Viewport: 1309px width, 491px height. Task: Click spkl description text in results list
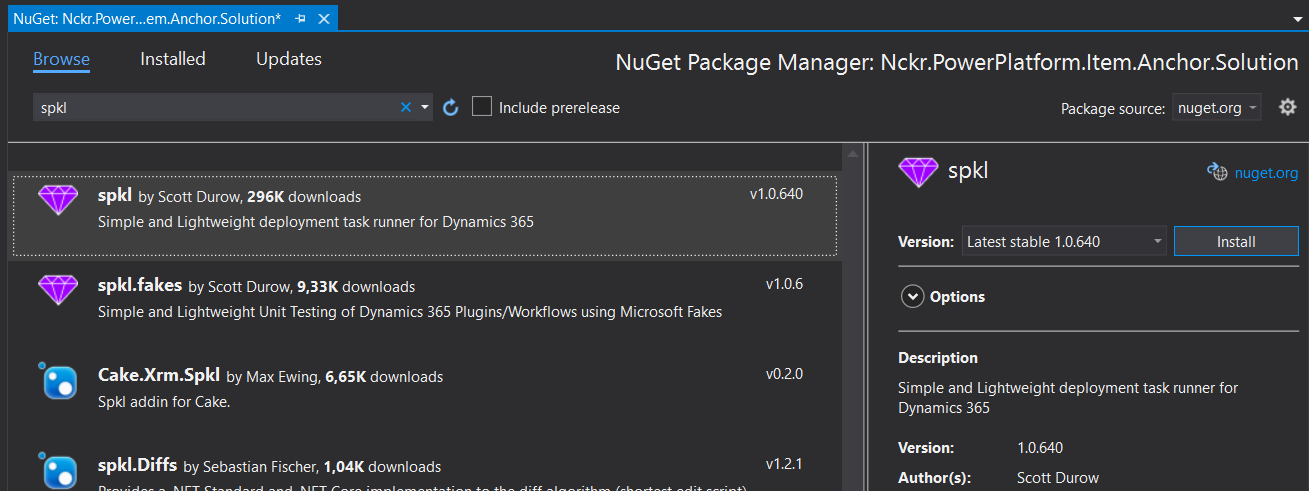316,222
